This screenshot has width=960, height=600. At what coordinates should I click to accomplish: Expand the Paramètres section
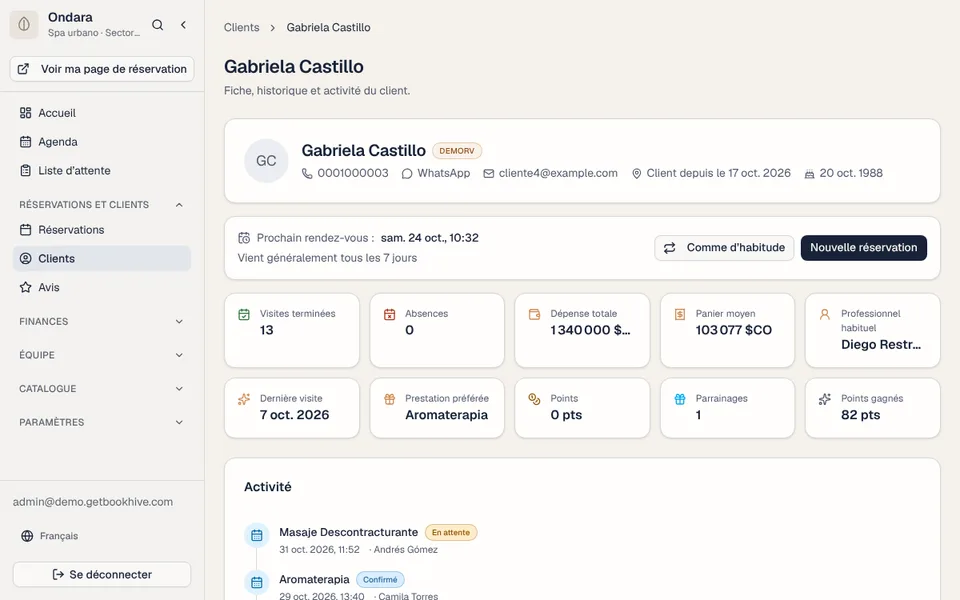(102, 422)
